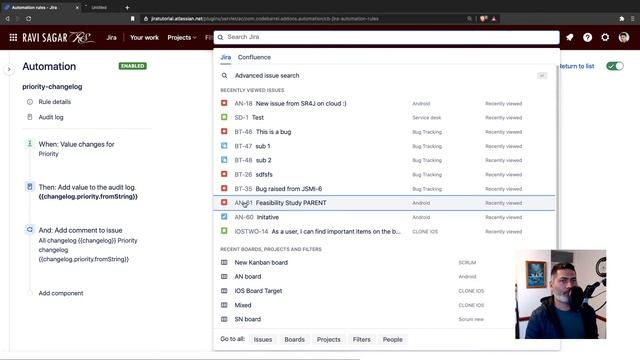Click Advanced issue search magnifier icon
The width and height of the screenshot is (640, 360).
tap(224, 76)
